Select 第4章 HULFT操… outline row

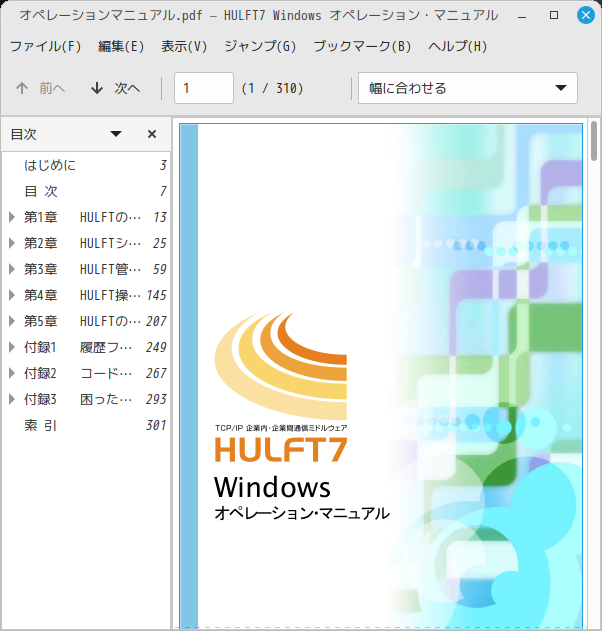[86, 295]
